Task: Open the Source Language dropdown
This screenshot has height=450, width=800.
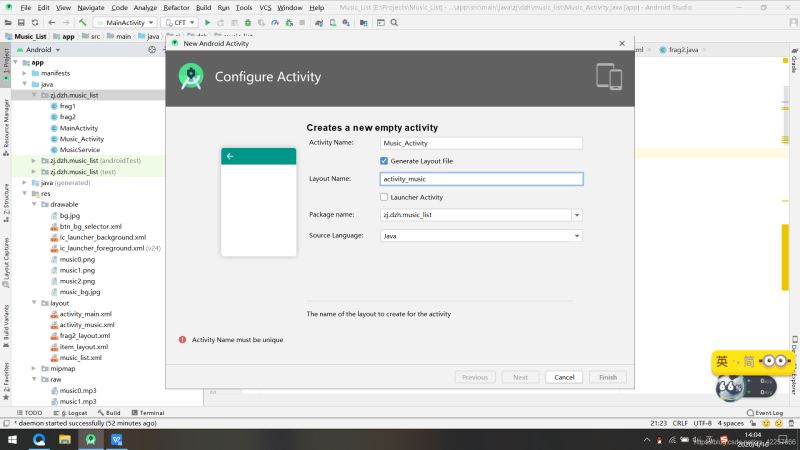Action: point(577,236)
